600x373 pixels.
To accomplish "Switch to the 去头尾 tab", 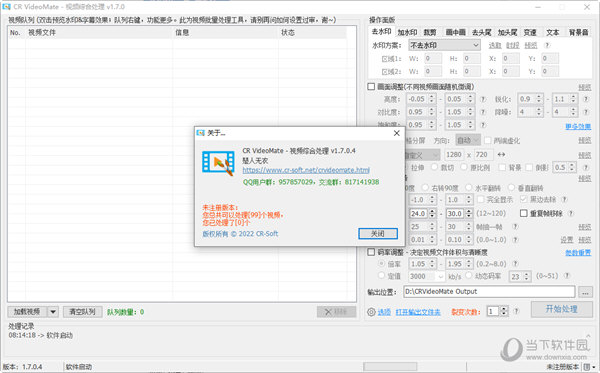I will [x=481, y=33].
